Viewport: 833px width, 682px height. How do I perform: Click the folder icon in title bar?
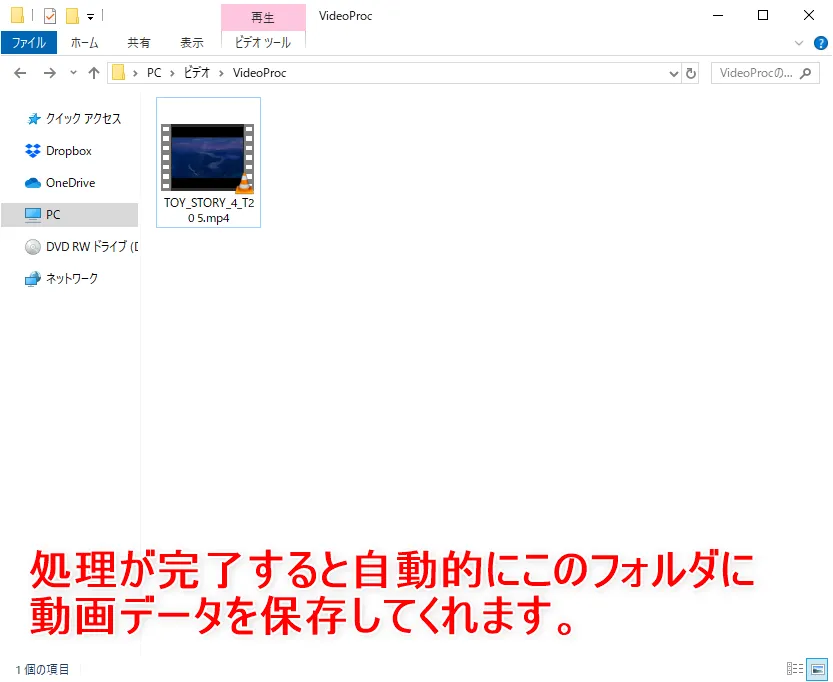click(x=17, y=15)
